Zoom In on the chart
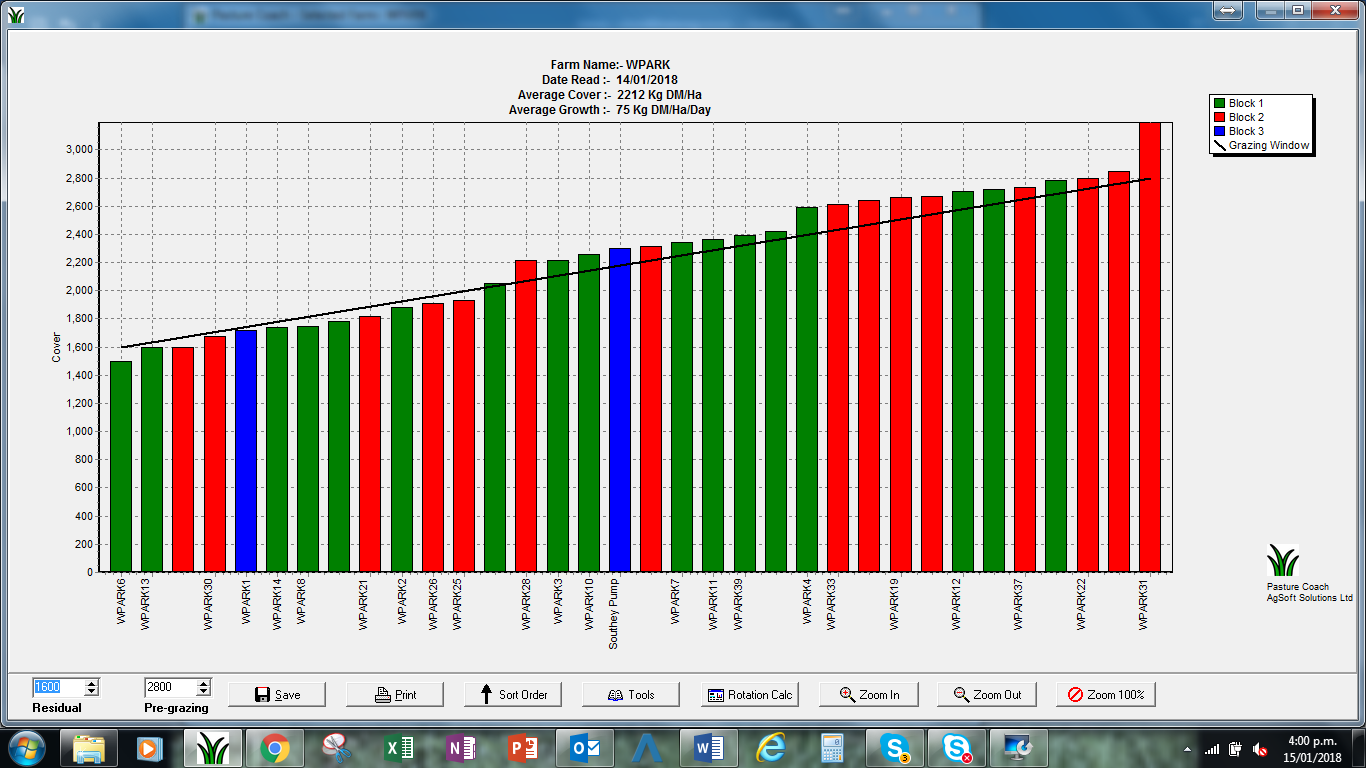This screenshot has width=1366, height=768. [x=868, y=694]
